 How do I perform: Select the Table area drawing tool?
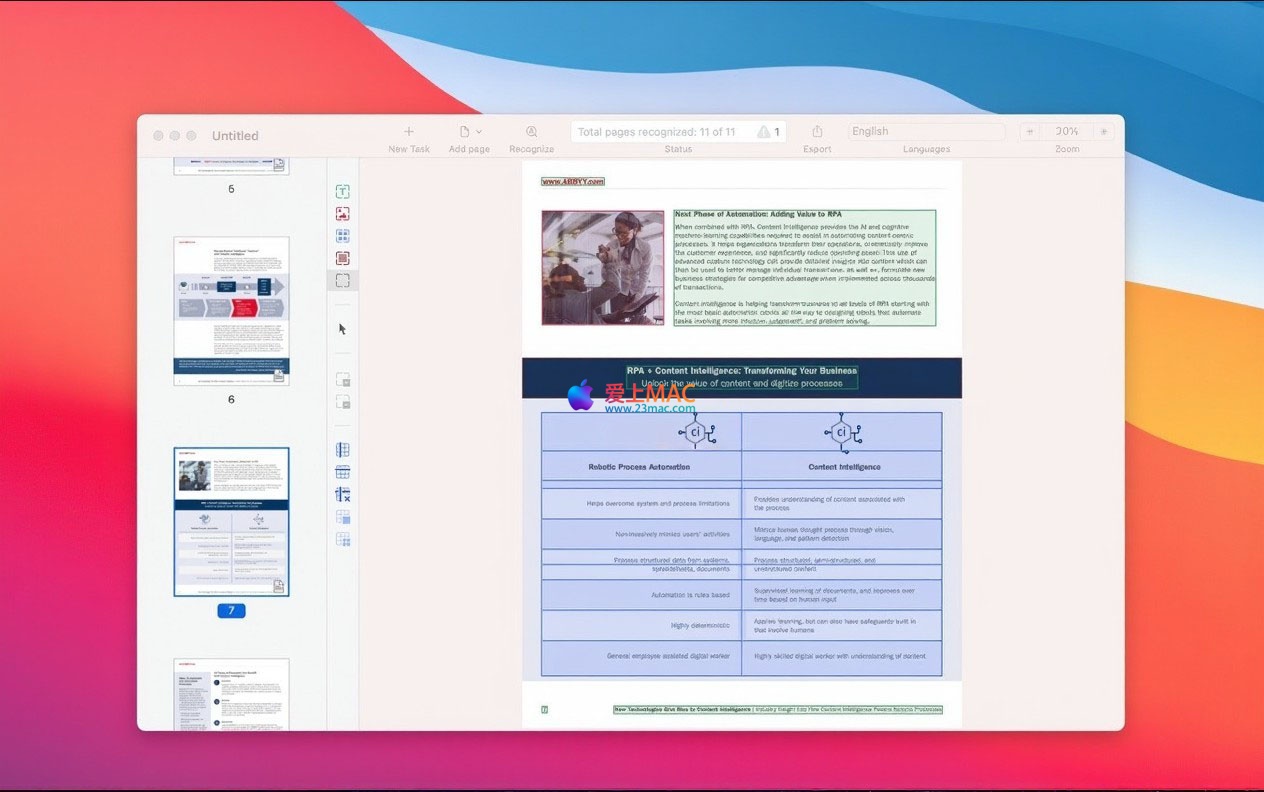point(342,237)
